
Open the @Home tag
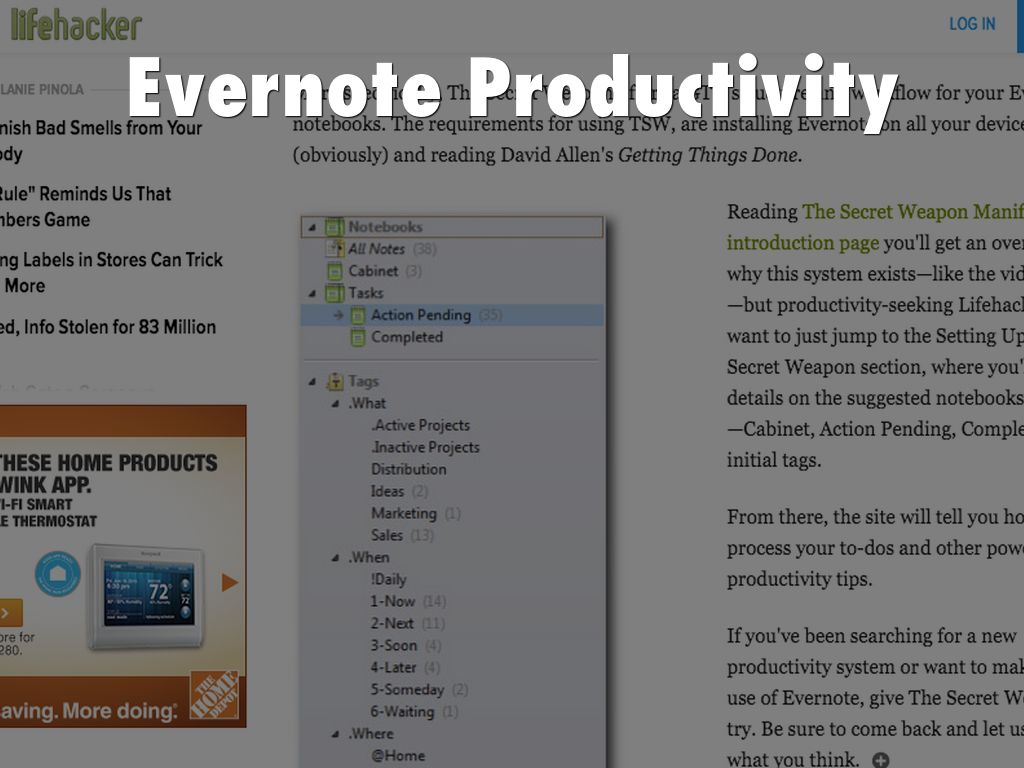pos(398,755)
